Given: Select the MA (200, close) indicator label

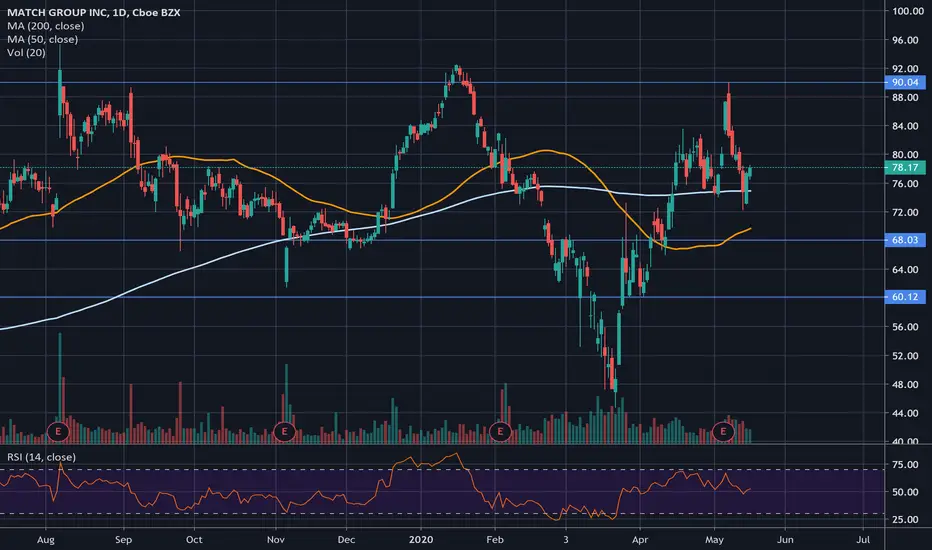Looking at the screenshot, I should [46, 26].
